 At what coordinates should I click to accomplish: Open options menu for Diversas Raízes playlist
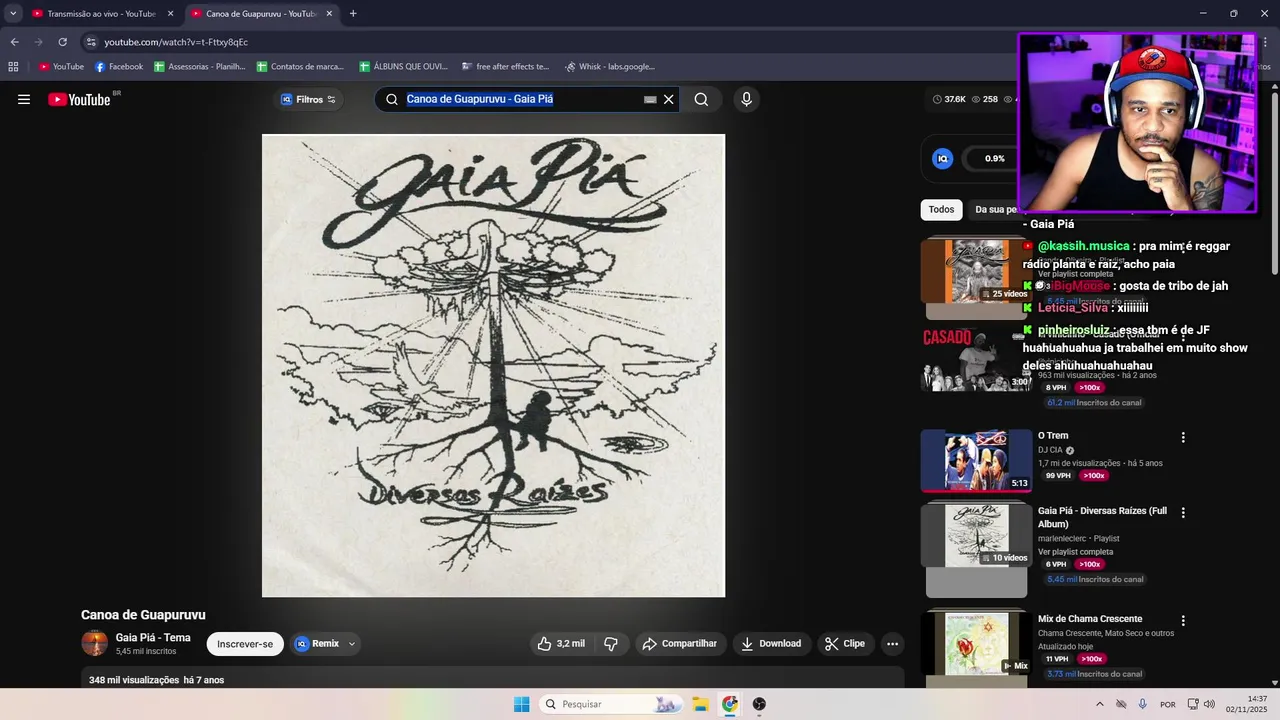click(1183, 512)
